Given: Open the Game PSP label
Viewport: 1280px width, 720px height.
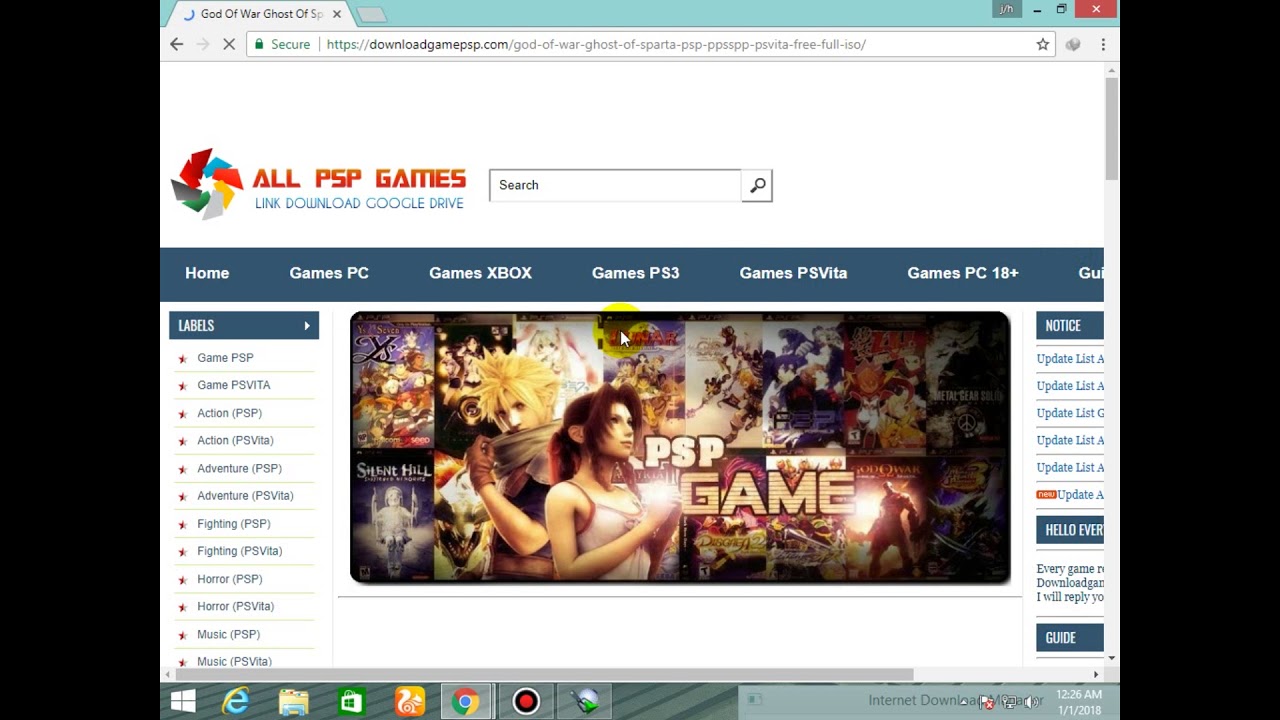Looking at the screenshot, I should [225, 358].
